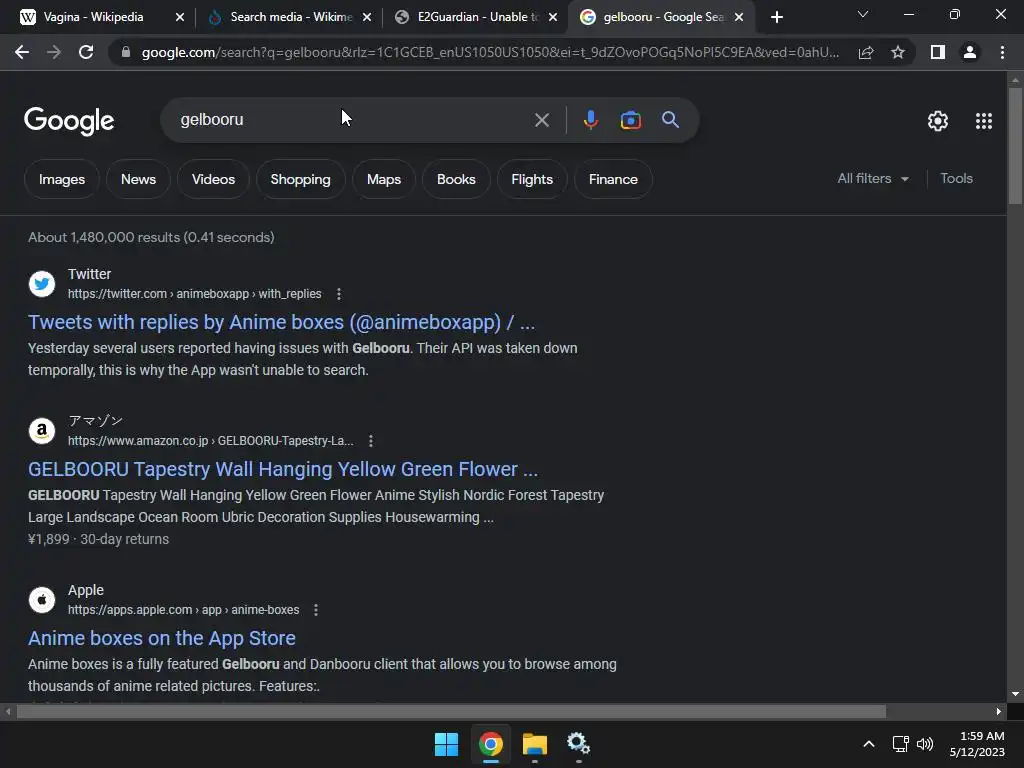
Task: Show hidden system tray icons
Action: [x=869, y=744]
